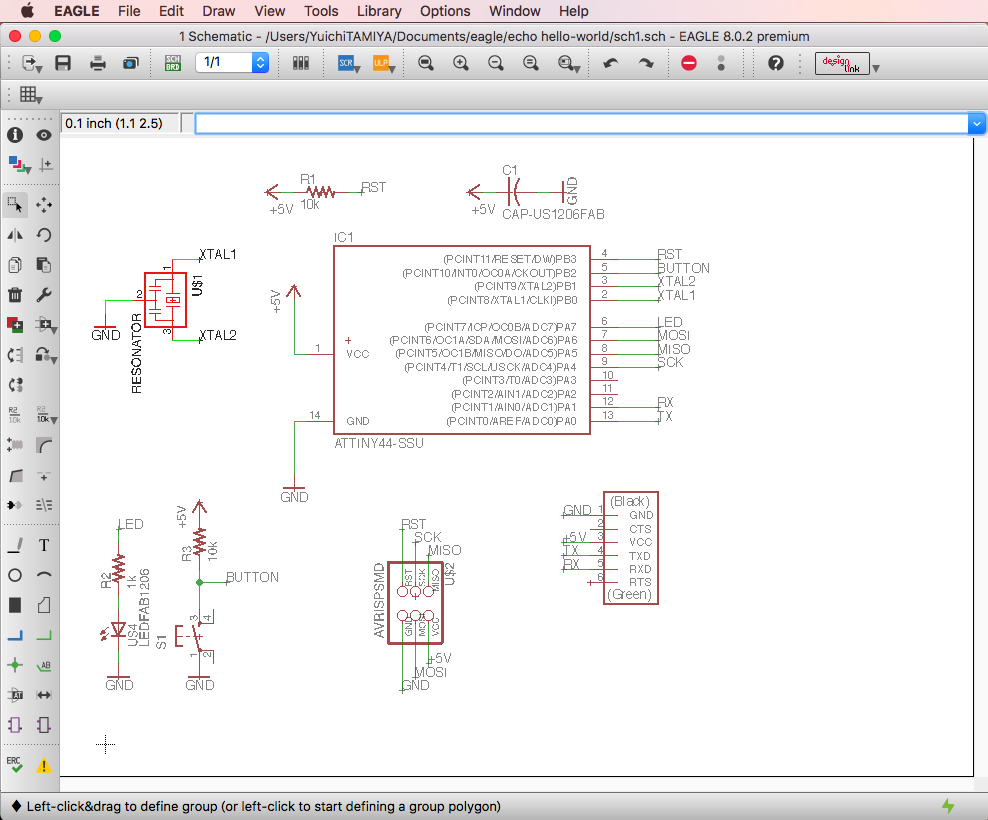The image size is (988, 820).
Task: Click in the command line input field
Action: [x=581, y=124]
